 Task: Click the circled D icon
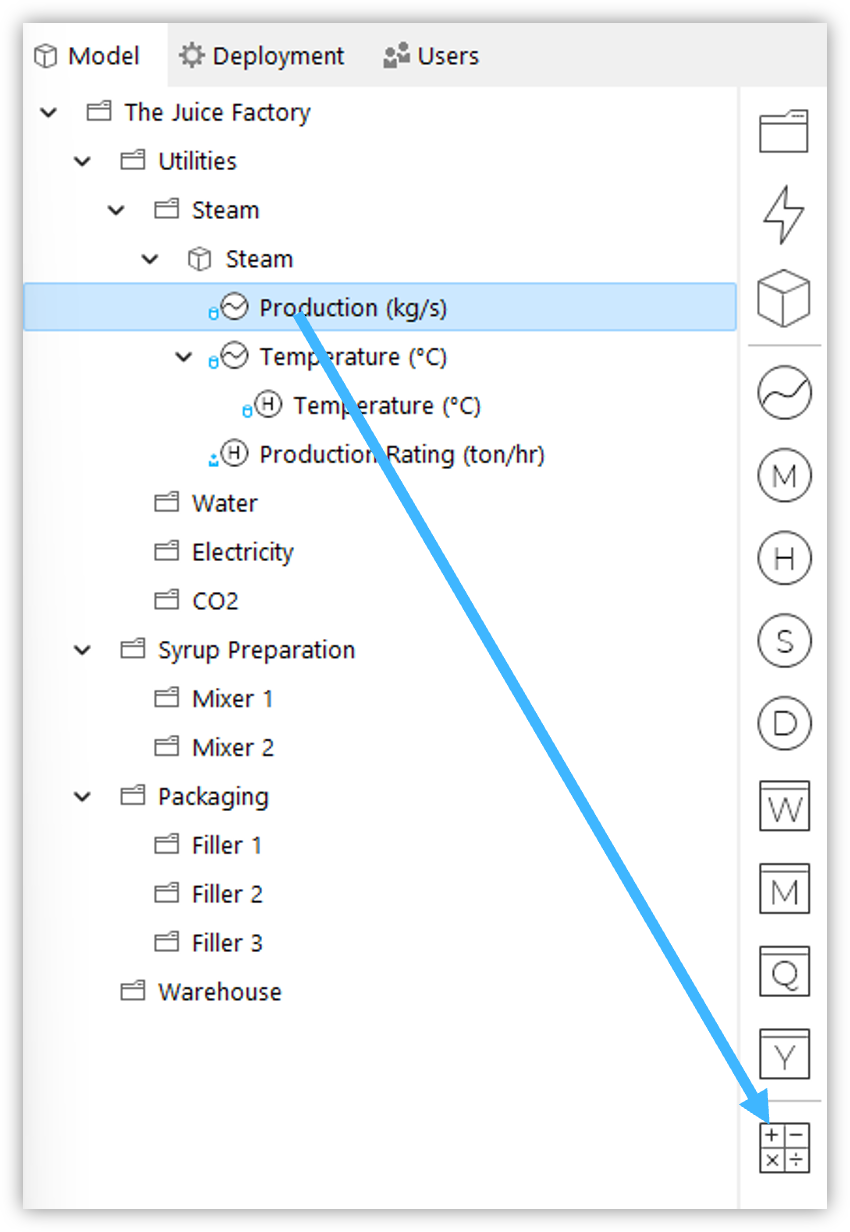[x=784, y=724]
